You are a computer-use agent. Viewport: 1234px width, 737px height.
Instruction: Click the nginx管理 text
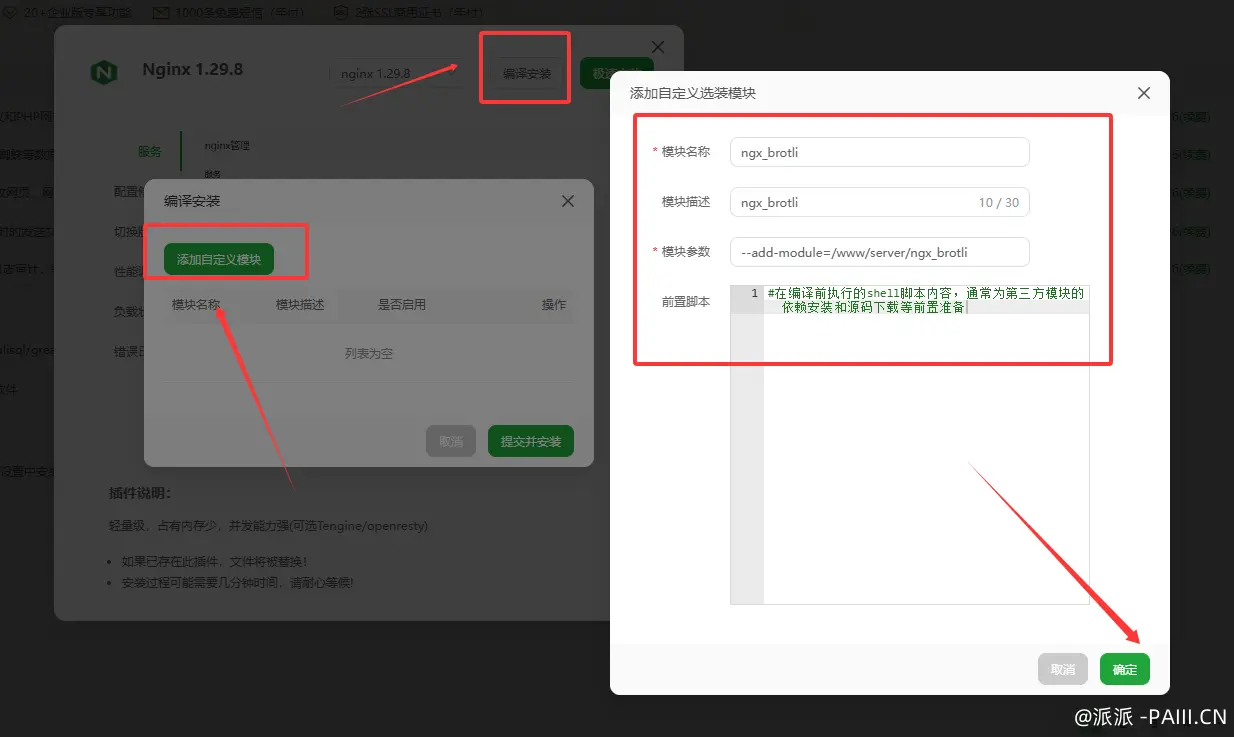coord(227,146)
